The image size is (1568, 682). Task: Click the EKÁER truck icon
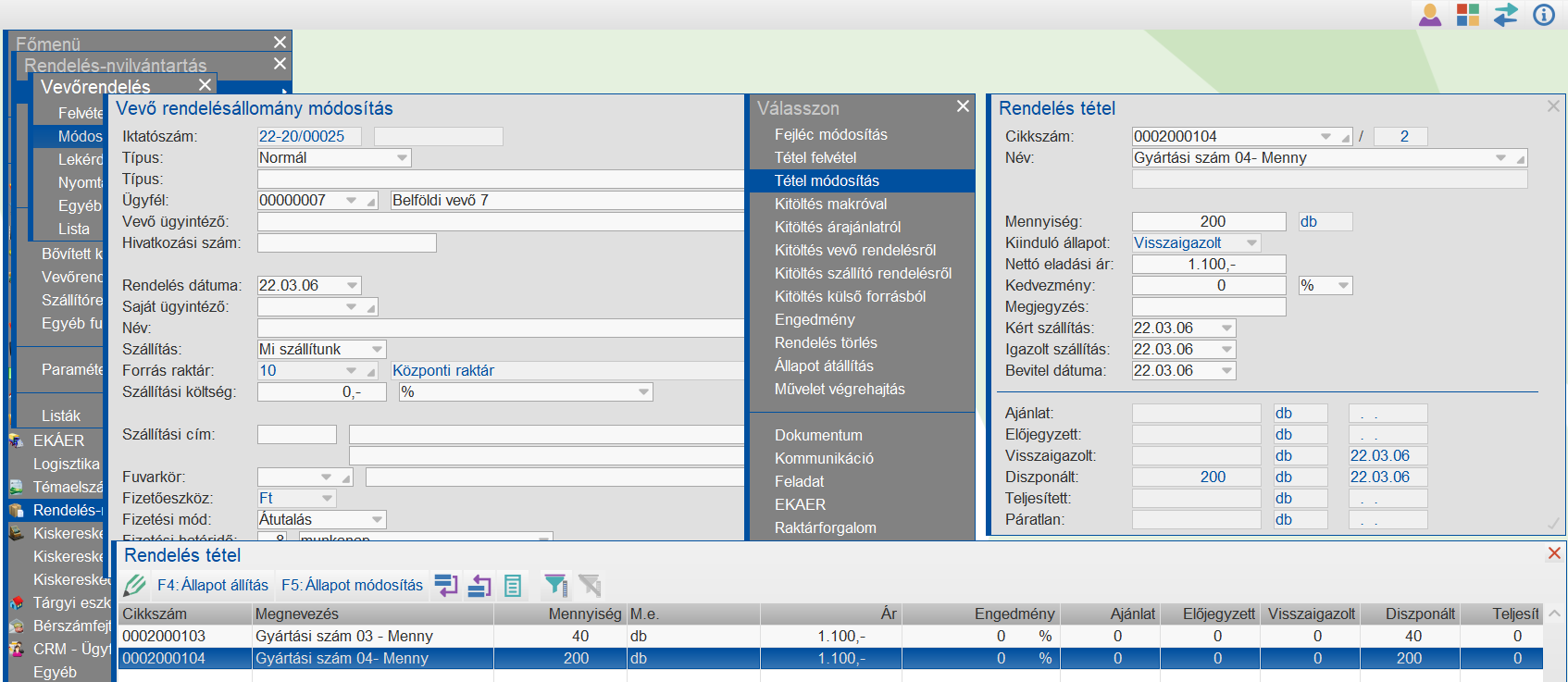pyautogui.click(x=17, y=440)
